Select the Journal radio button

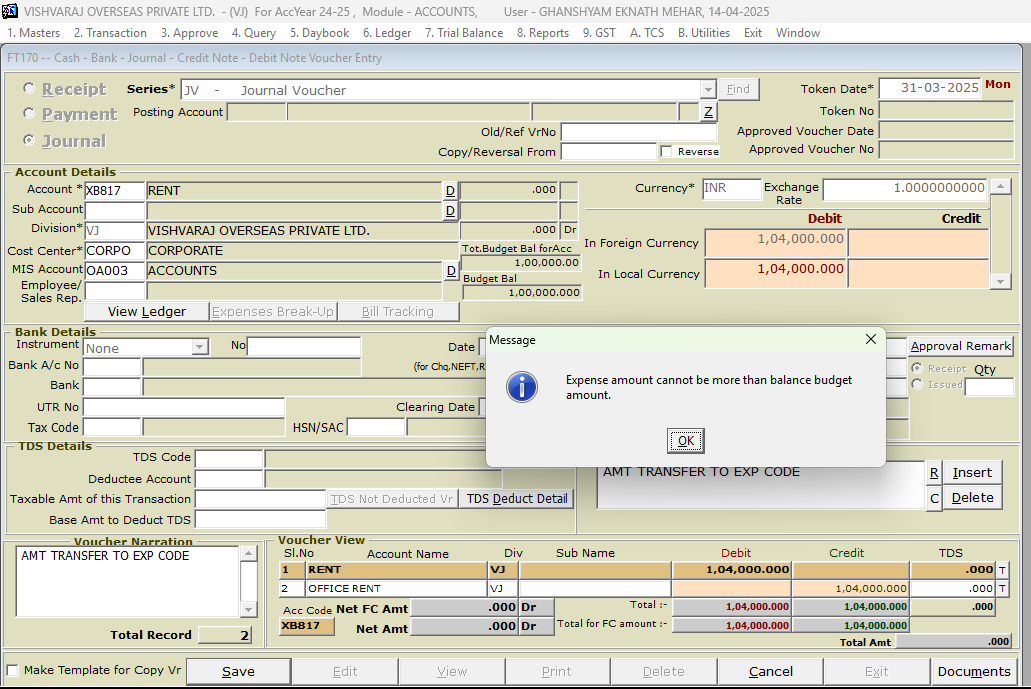pos(28,141)
